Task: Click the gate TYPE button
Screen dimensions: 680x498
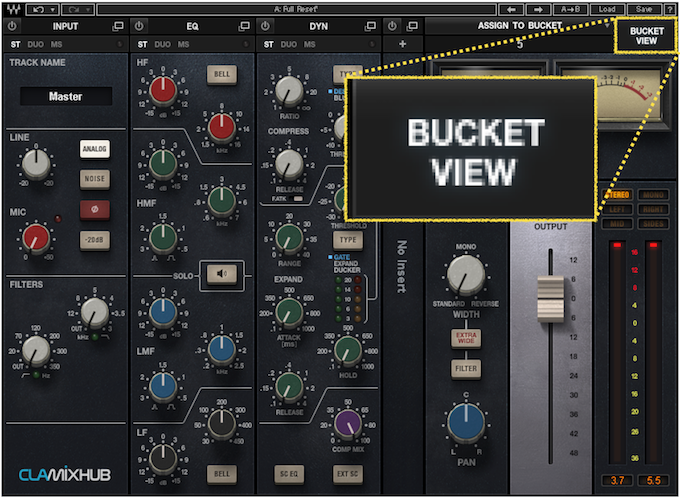Action: (x=348, y=239)
